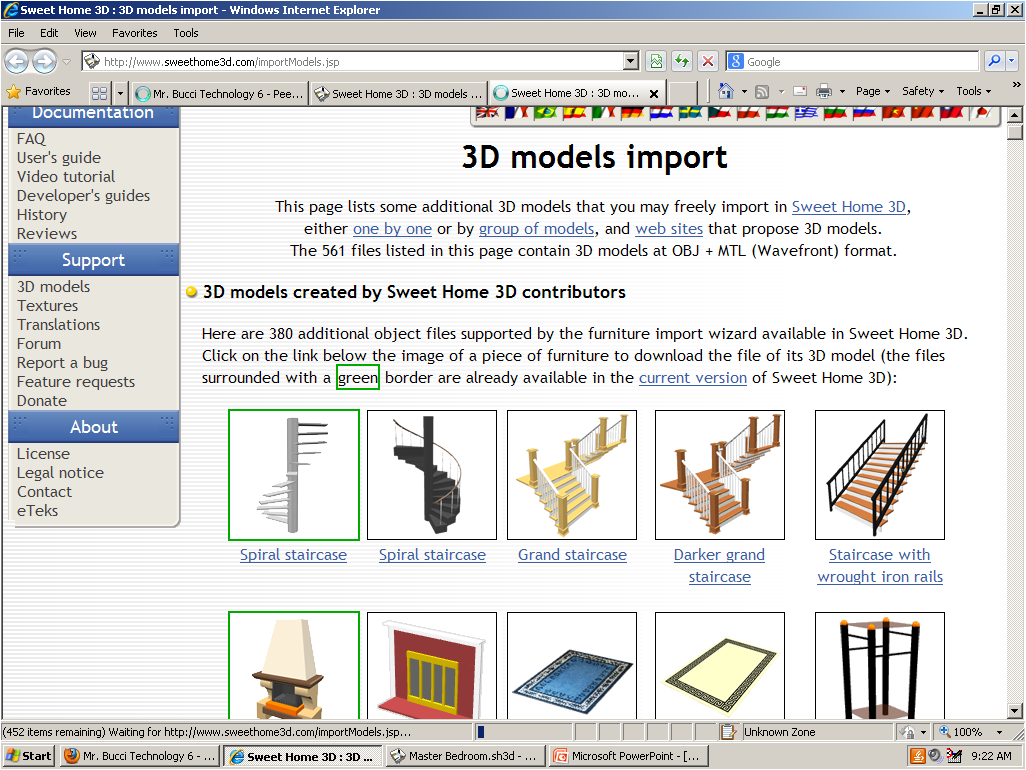Open the Home dropdown arrow
This screenshot has width=1026, height=770.
(x=744, y=92)
